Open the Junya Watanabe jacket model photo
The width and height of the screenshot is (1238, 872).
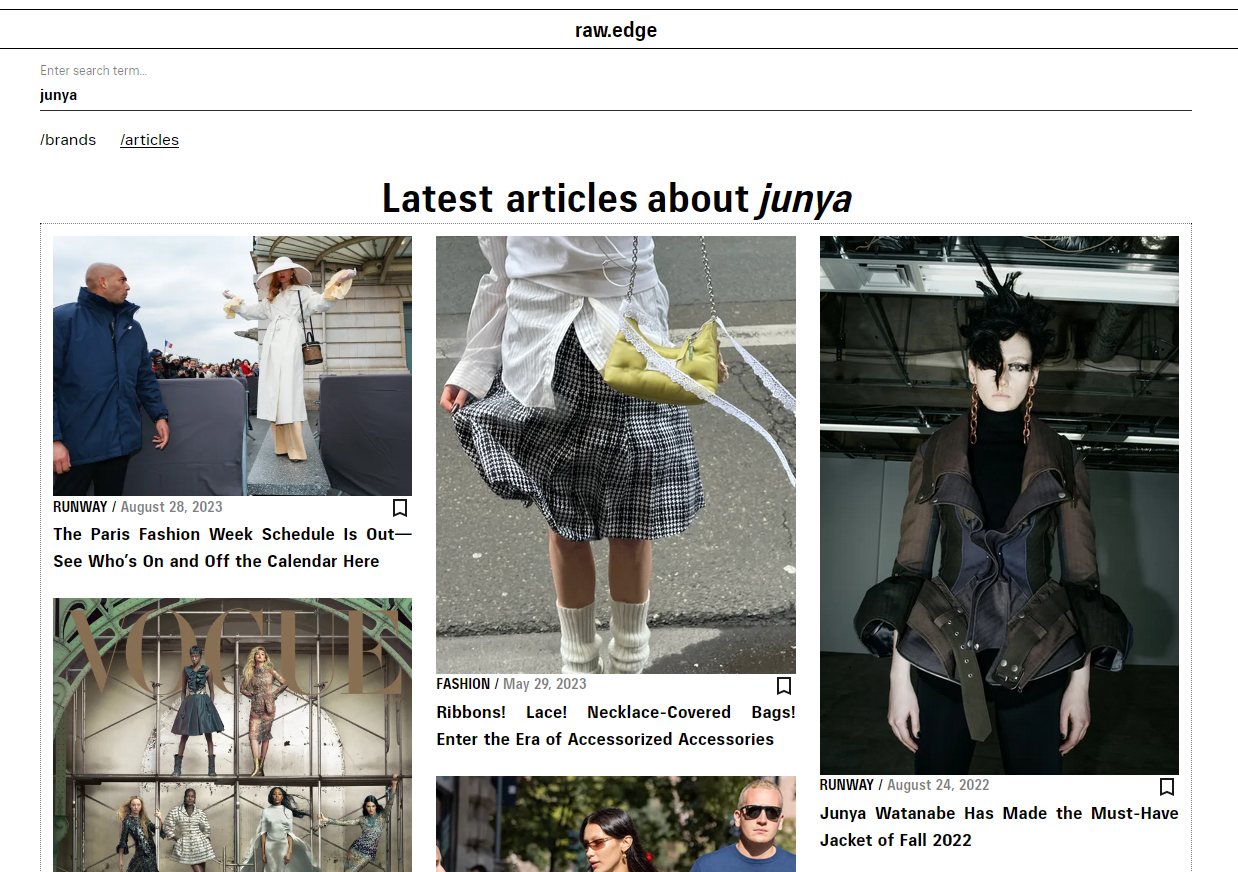(x=999, y=505)
